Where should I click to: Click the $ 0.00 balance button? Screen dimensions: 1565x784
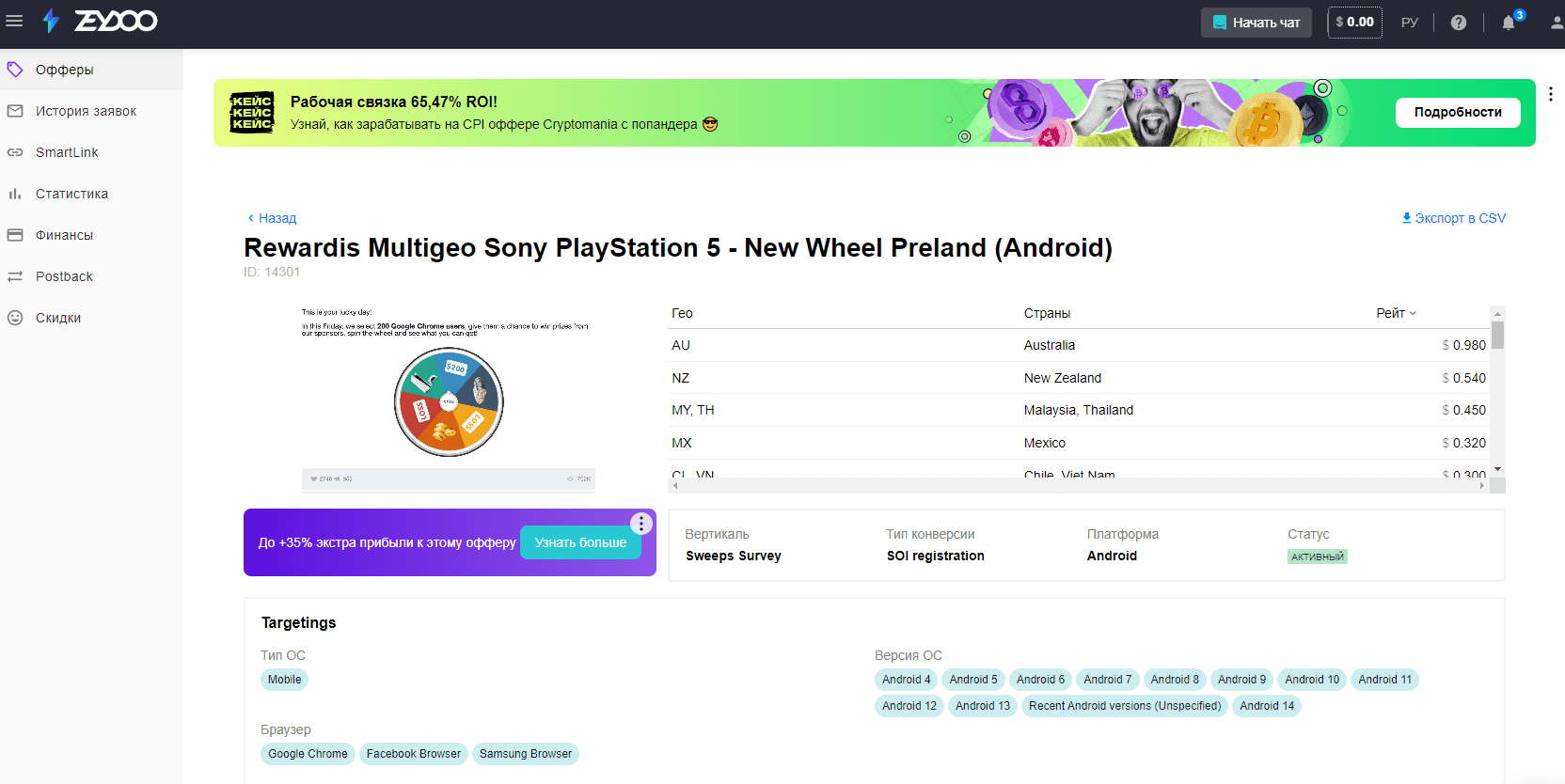[1354, 23]
